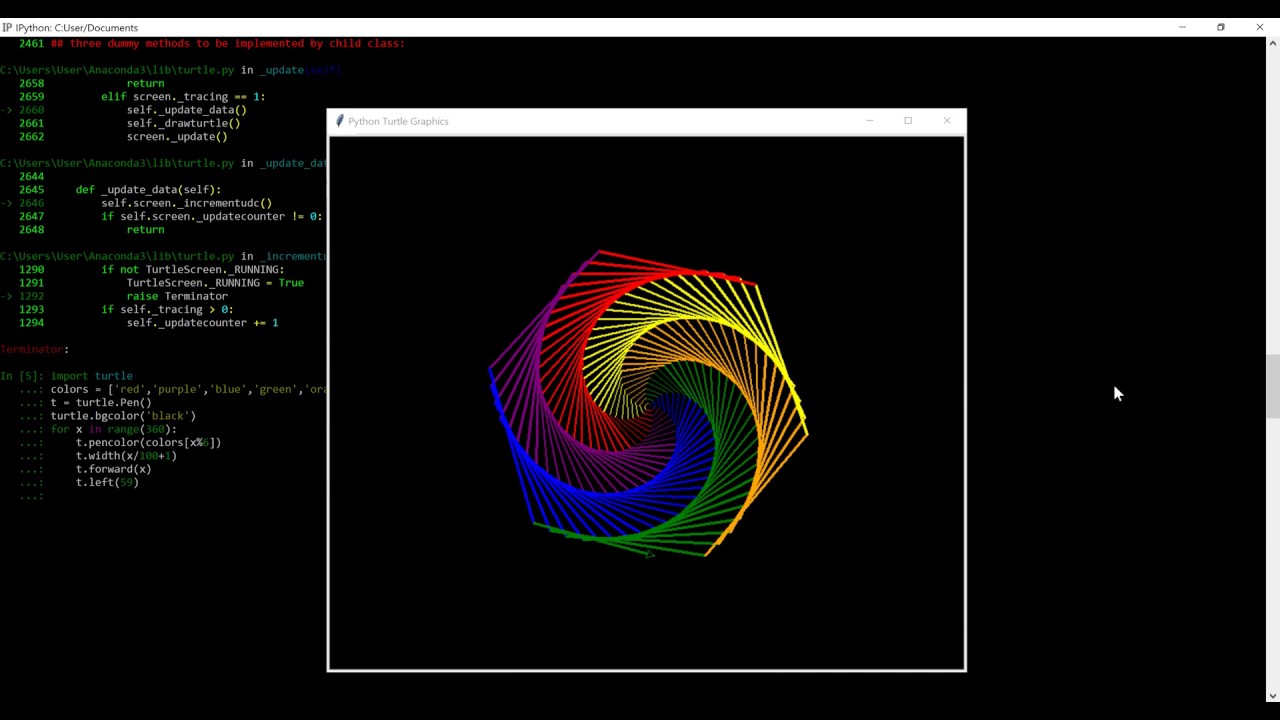The width and height of the screenshot is (1280, 720).
Task: Click the IPython icon in title bar
Action: (7, 27)
